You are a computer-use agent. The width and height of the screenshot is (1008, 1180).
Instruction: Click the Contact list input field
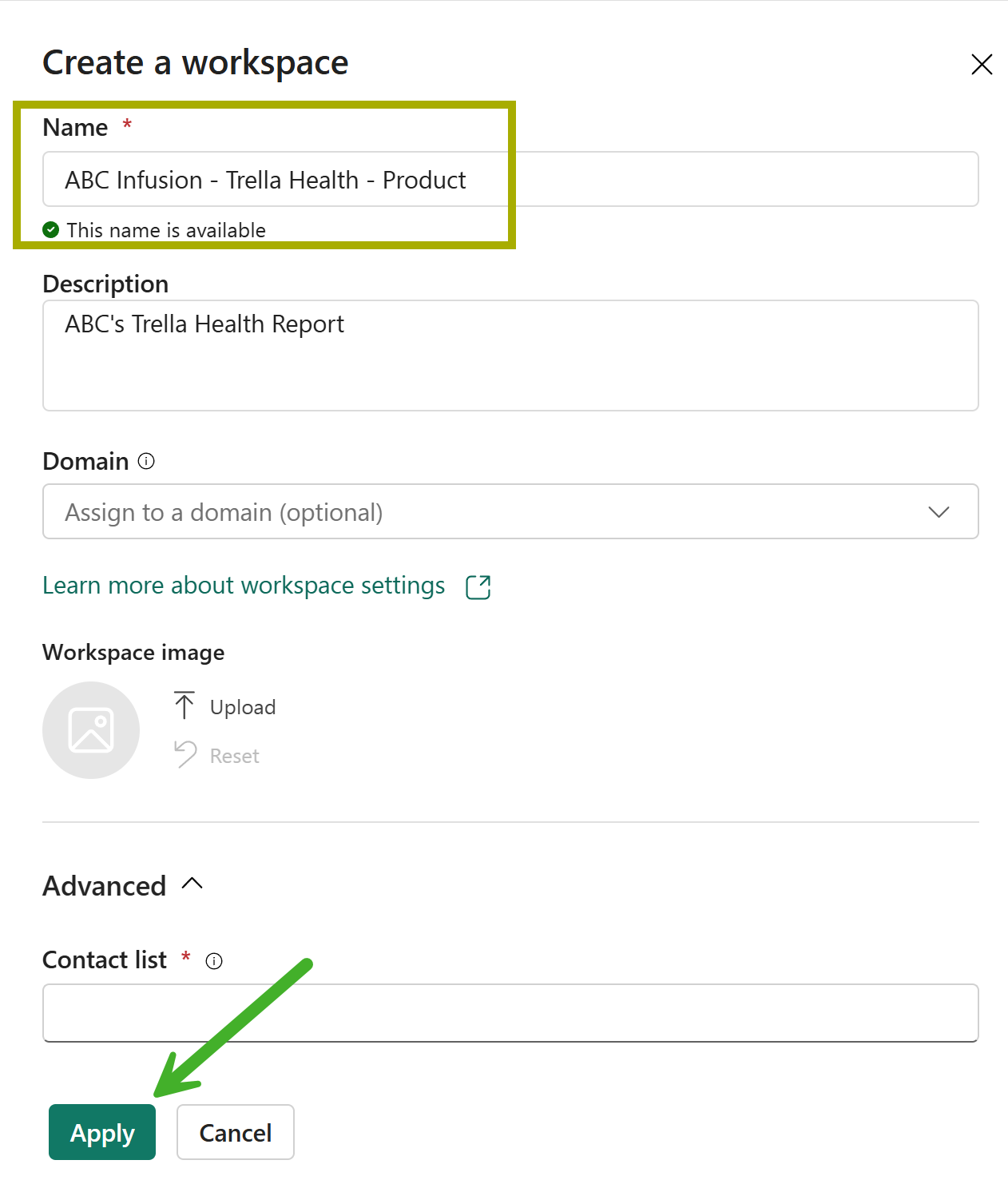click(x=510, y=1013)
